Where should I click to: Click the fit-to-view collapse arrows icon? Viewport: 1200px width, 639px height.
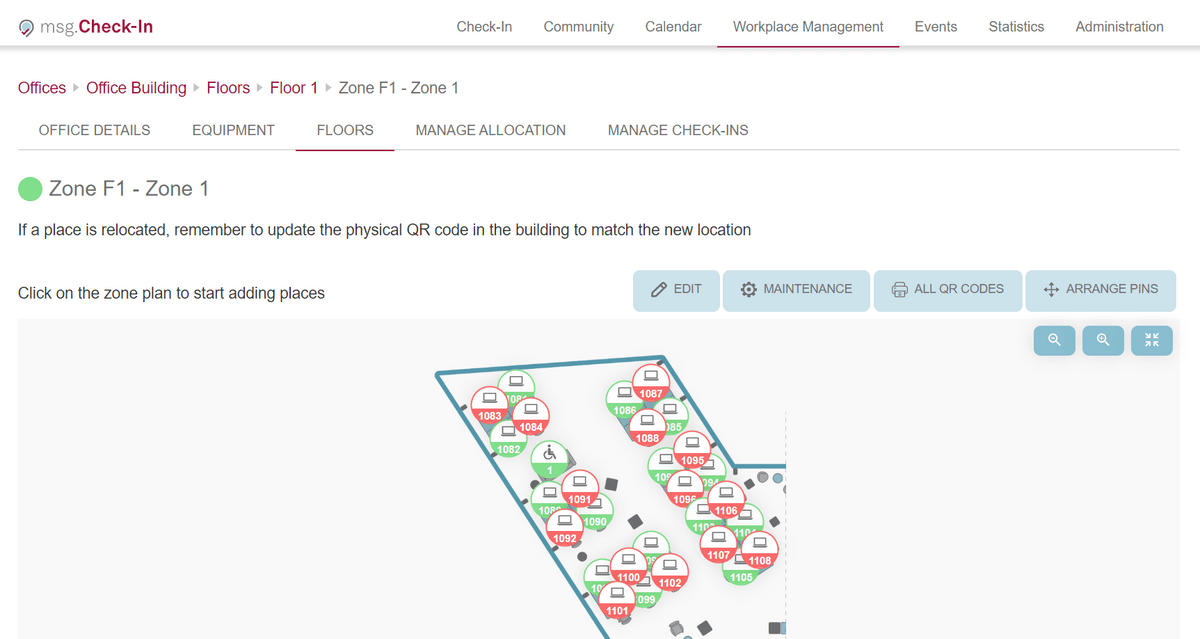pos(1152,340)
